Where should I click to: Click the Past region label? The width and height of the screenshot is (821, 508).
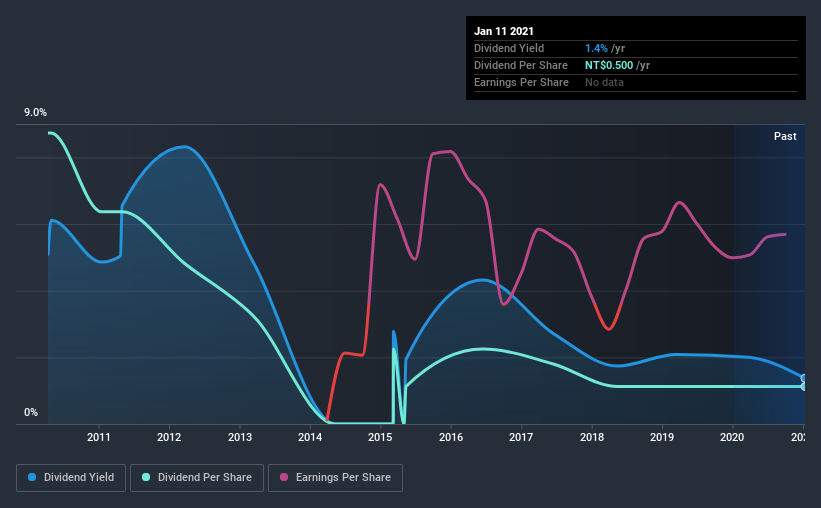pos(785,136)
